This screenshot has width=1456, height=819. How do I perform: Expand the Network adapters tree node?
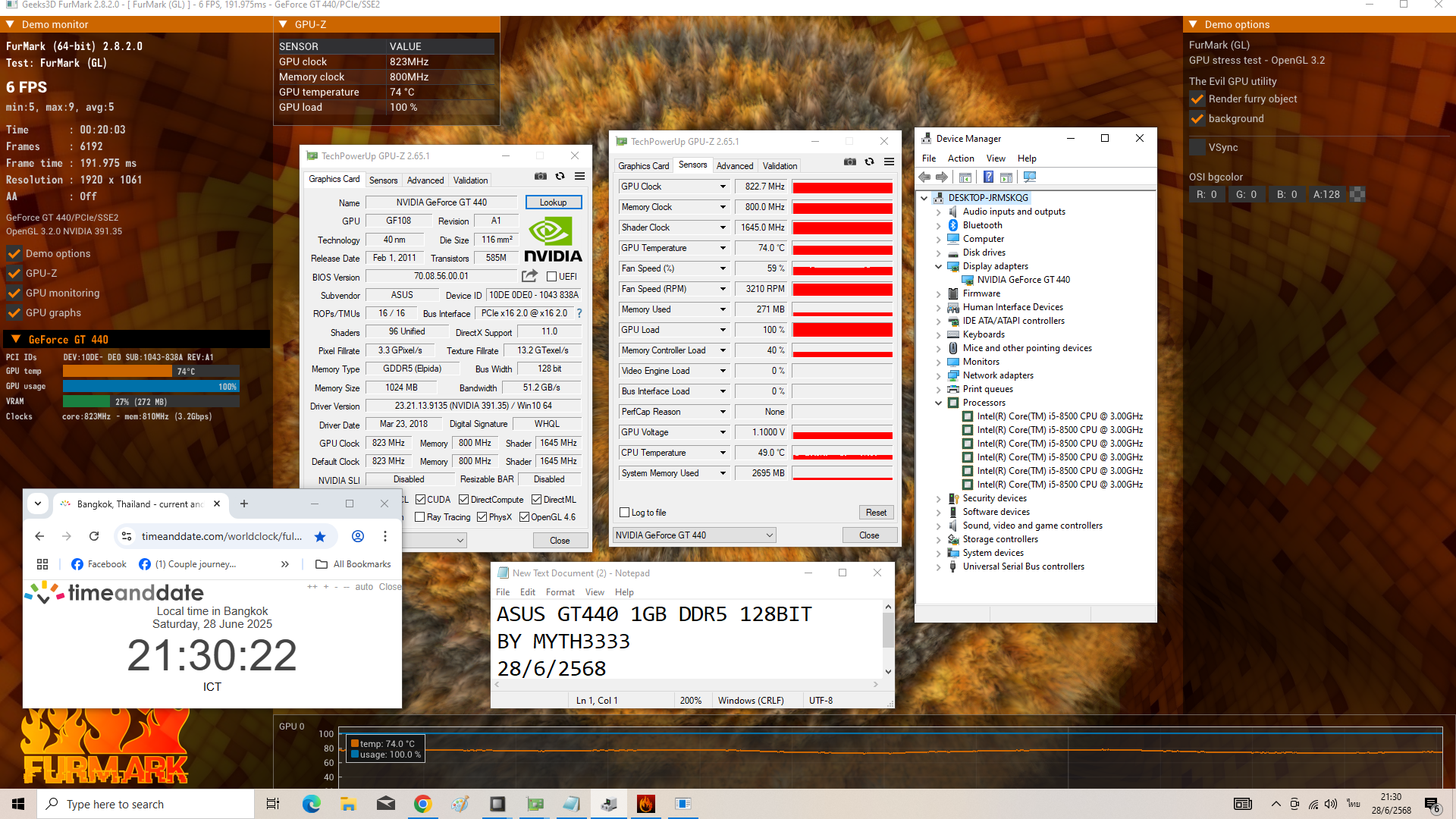[938, 375]
